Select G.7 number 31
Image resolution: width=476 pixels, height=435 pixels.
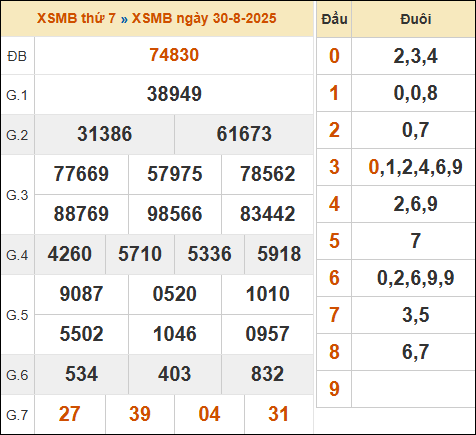tap(279, 414)
